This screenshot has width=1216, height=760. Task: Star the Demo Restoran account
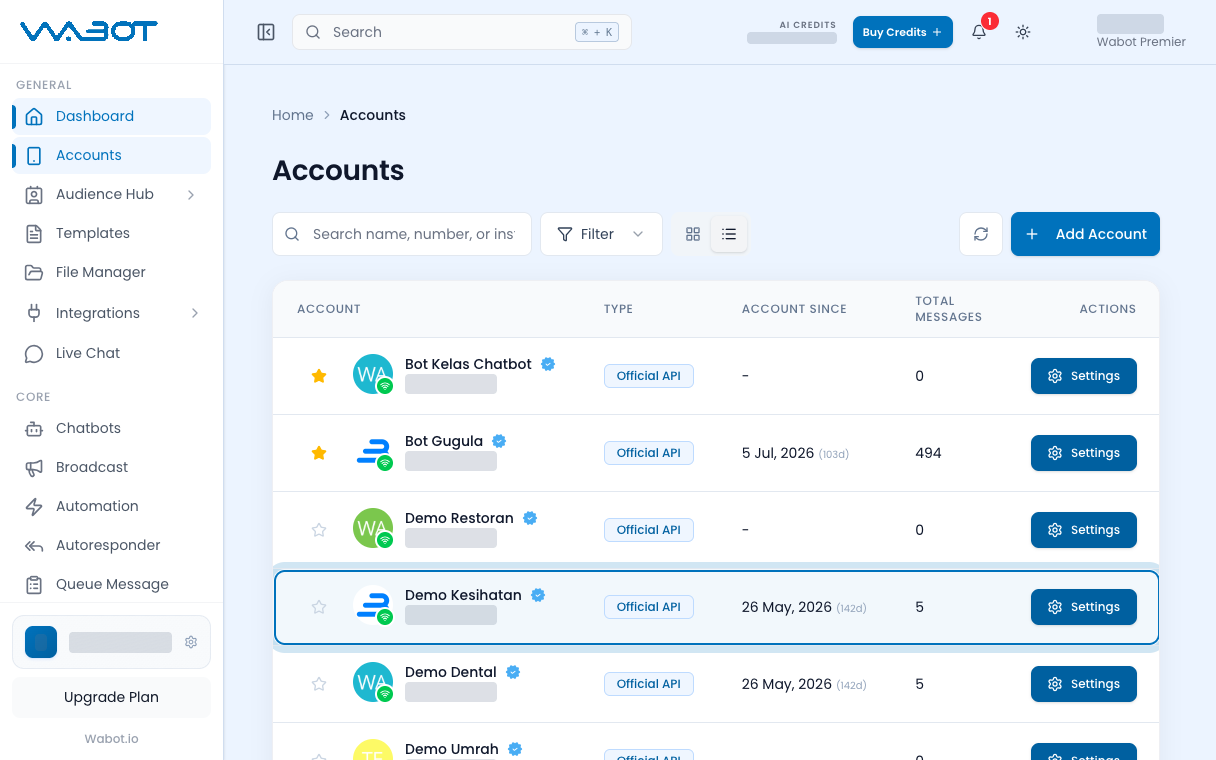pos(319,530)
